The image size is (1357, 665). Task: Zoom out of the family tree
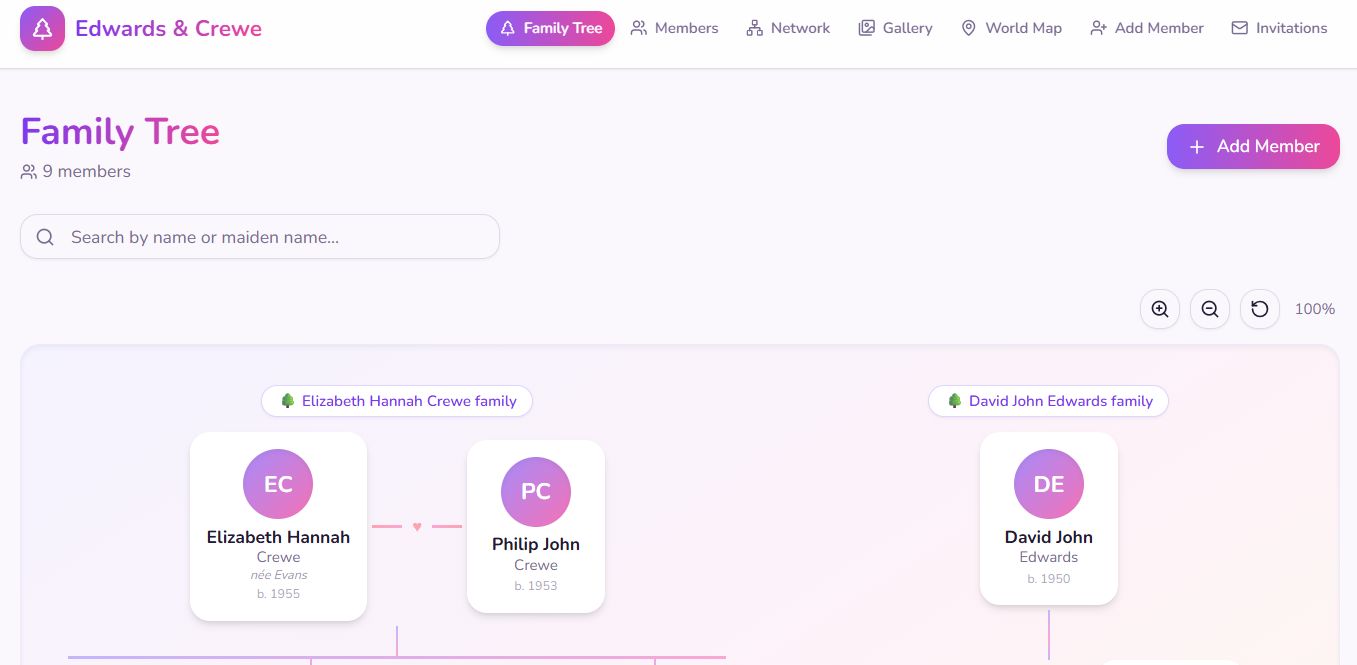coord(1210,309)
